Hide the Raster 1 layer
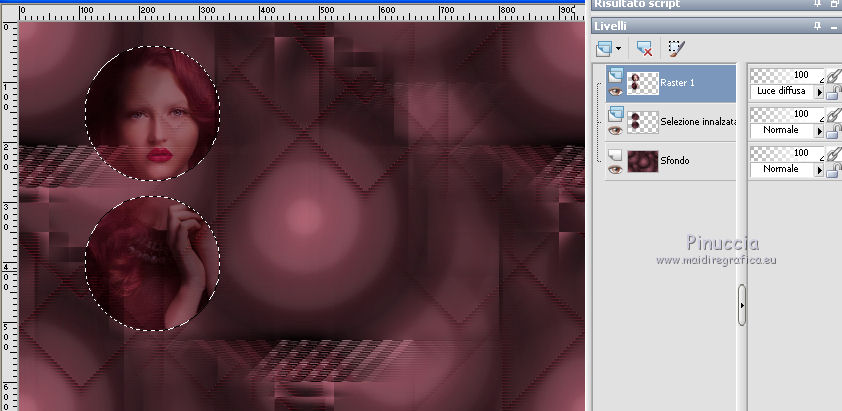Image resolution: width=842 pixels, height=411 pixels. pos(615,91)
